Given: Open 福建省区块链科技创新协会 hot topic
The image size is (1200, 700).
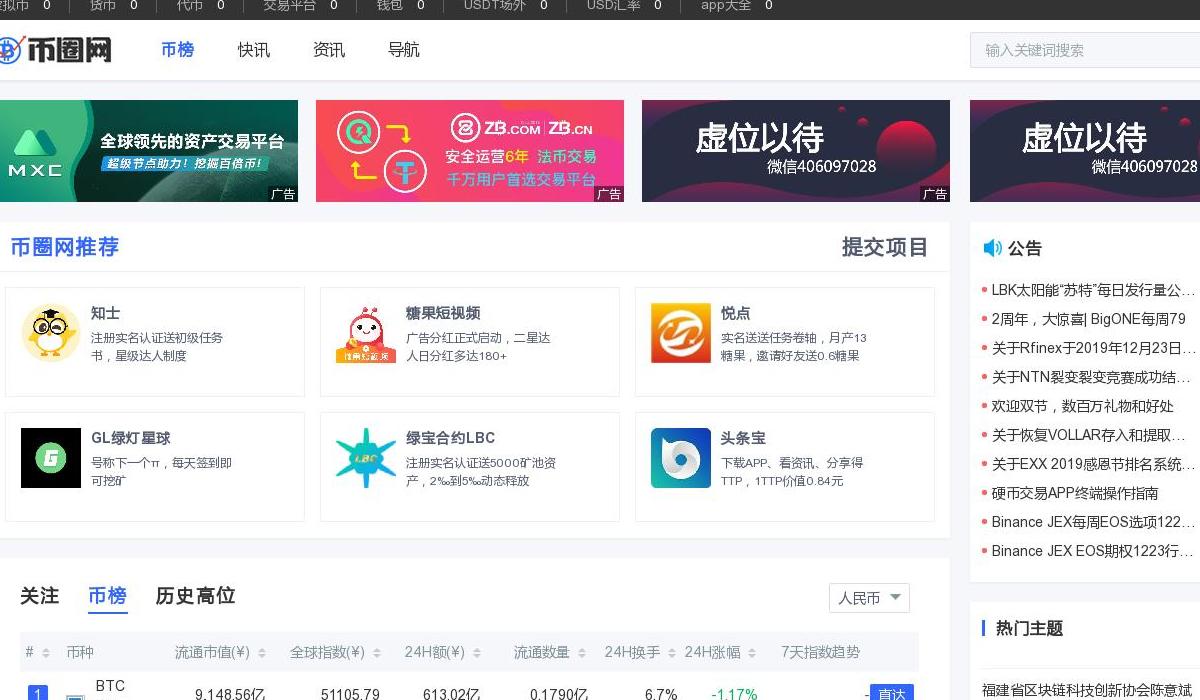Looking at the screenshot, I should (1088, 690).
